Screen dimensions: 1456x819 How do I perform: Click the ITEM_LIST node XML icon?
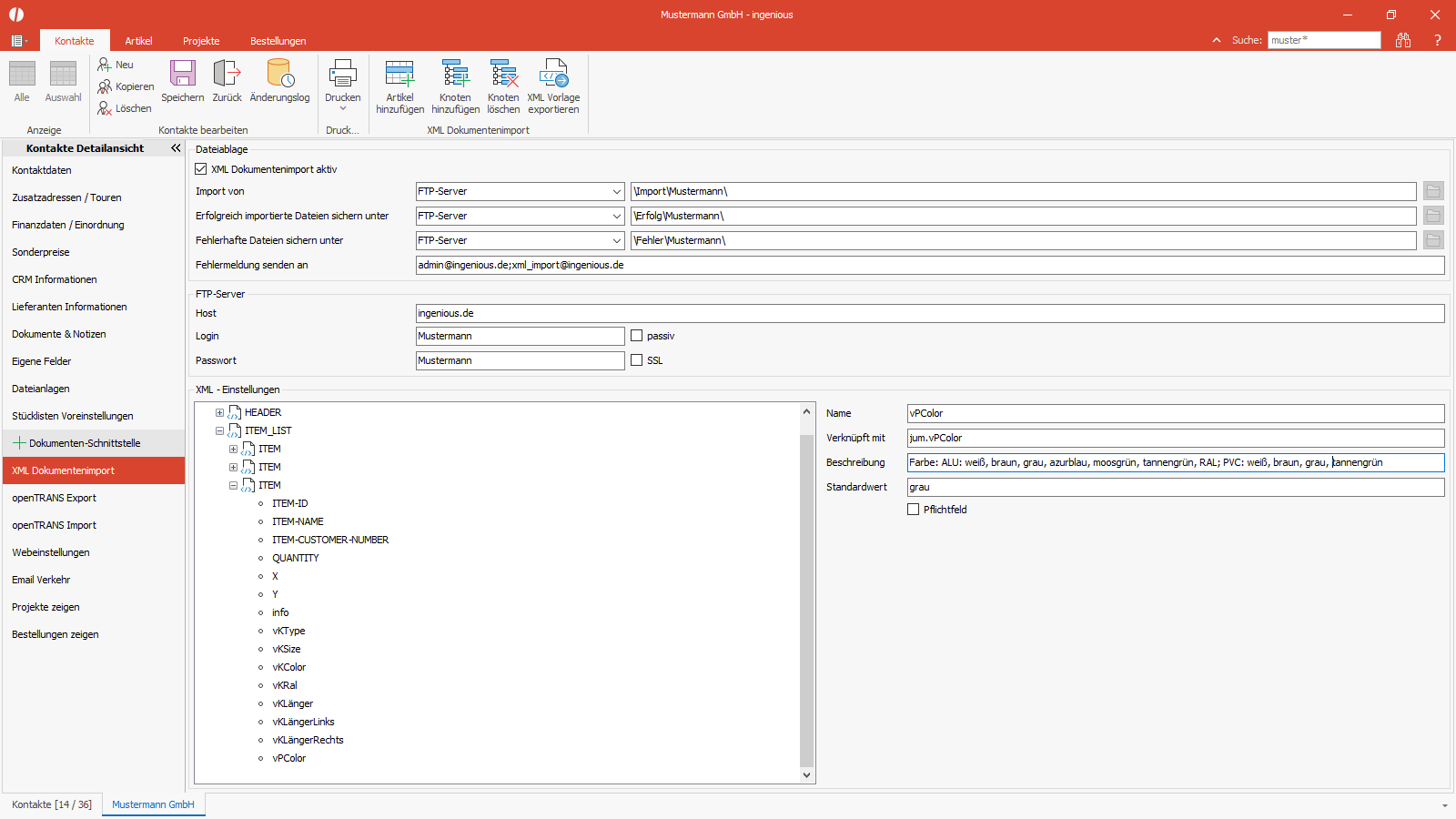pyautogui.click(x=234, y=430)
